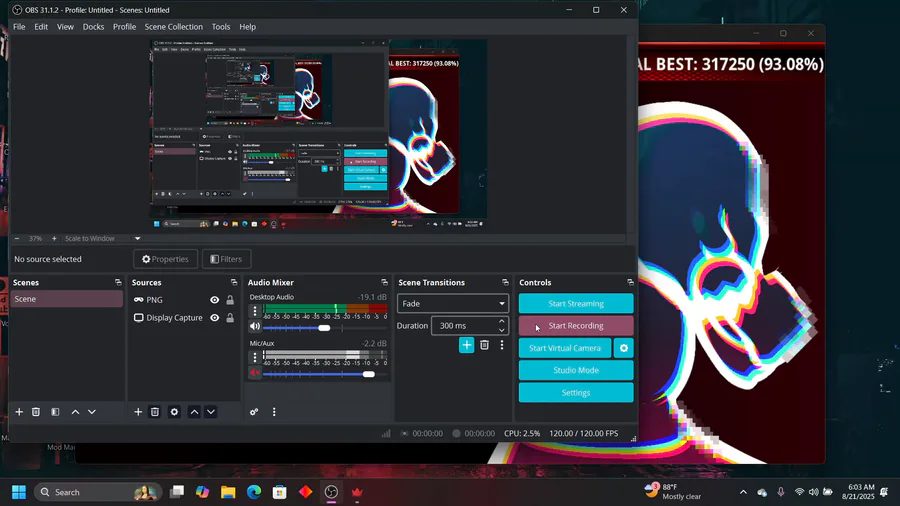Decrease transition duration stepper down
This screenshot has width=900, height=506.
click(x=502, y=330)
